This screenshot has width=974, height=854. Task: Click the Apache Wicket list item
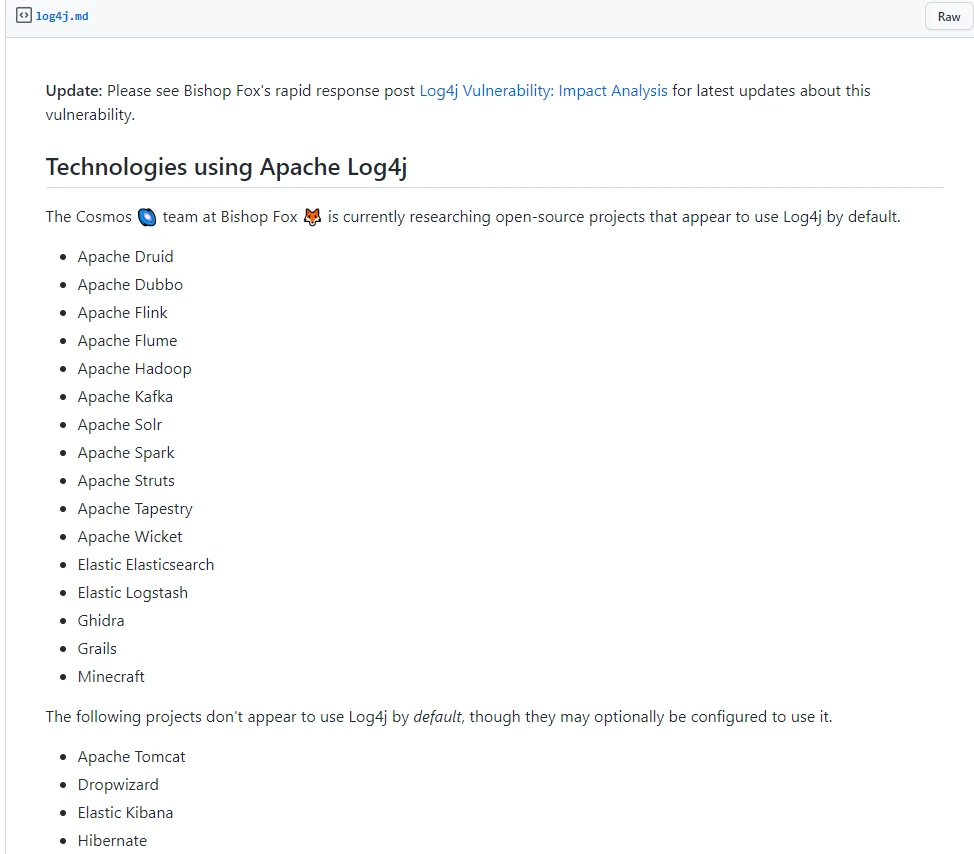pos(130,537)
